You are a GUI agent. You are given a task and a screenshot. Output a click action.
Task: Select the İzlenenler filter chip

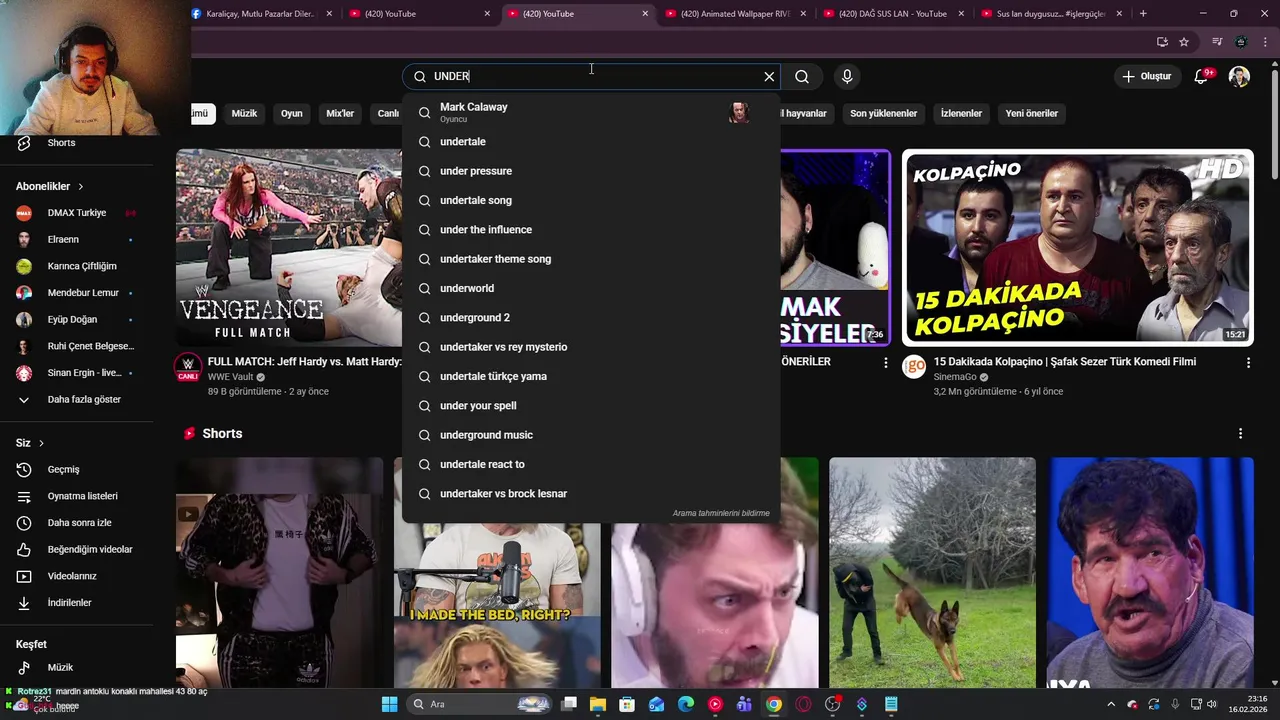(961, 113)
